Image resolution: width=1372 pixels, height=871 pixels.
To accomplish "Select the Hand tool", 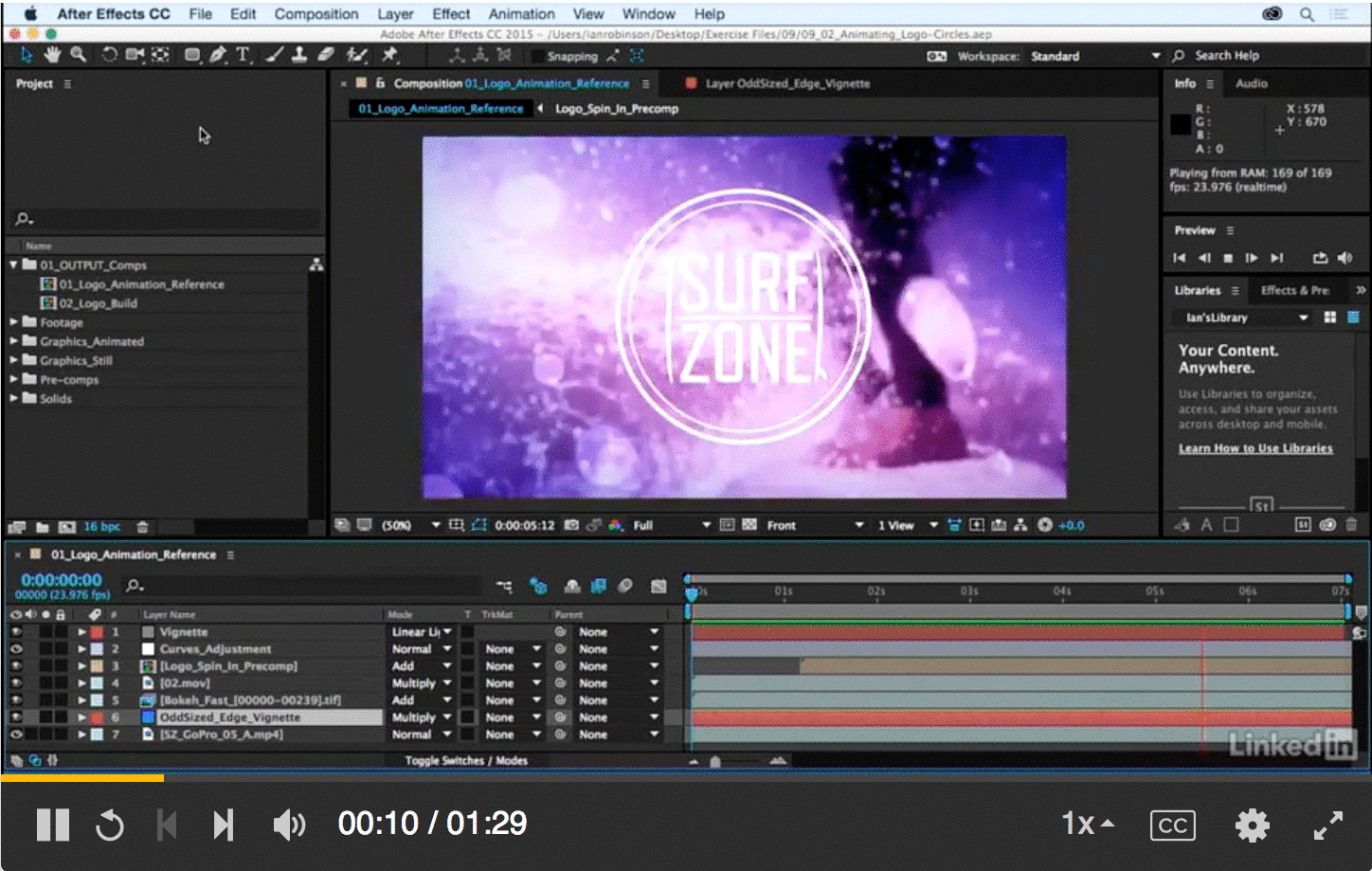I will 53,55.
